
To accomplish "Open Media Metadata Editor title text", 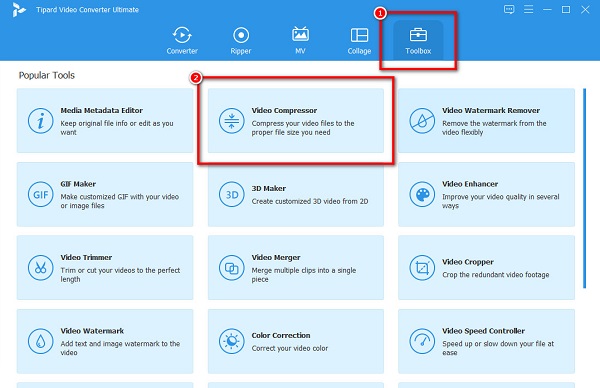I will pyautogui.click(x=101, y=110).
